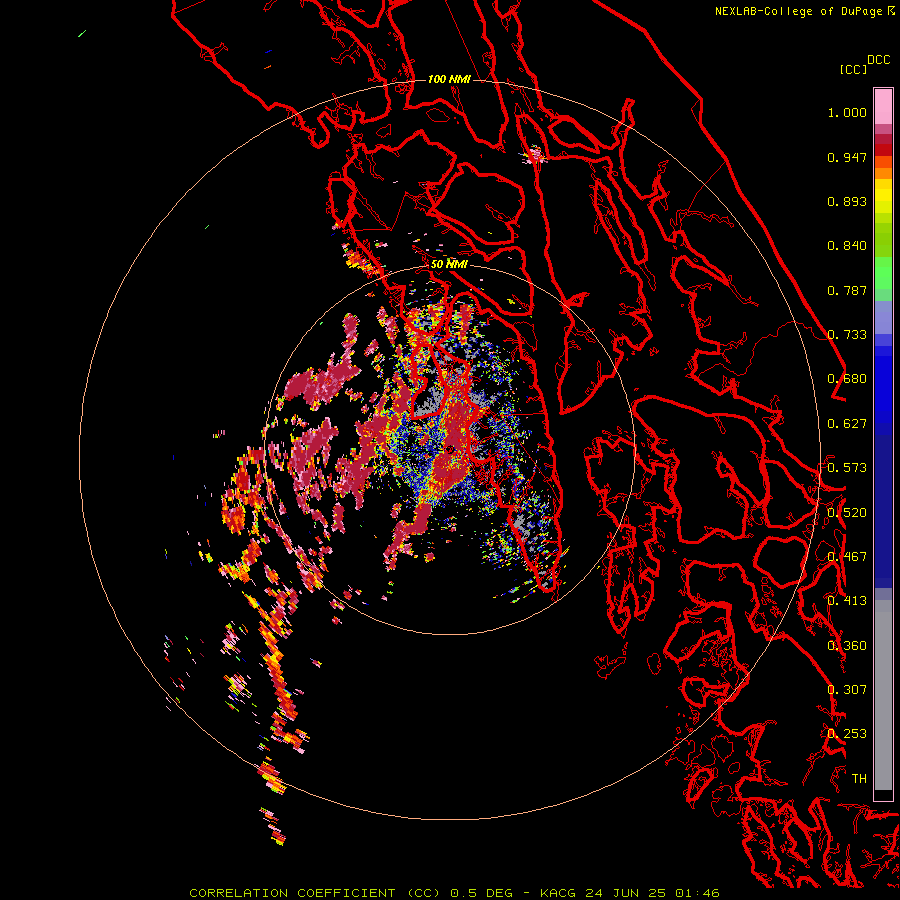The width and height of the screenshot is (900, 900).
Task: Click the 0.520 legend value
Action: [x=847, y=513]
